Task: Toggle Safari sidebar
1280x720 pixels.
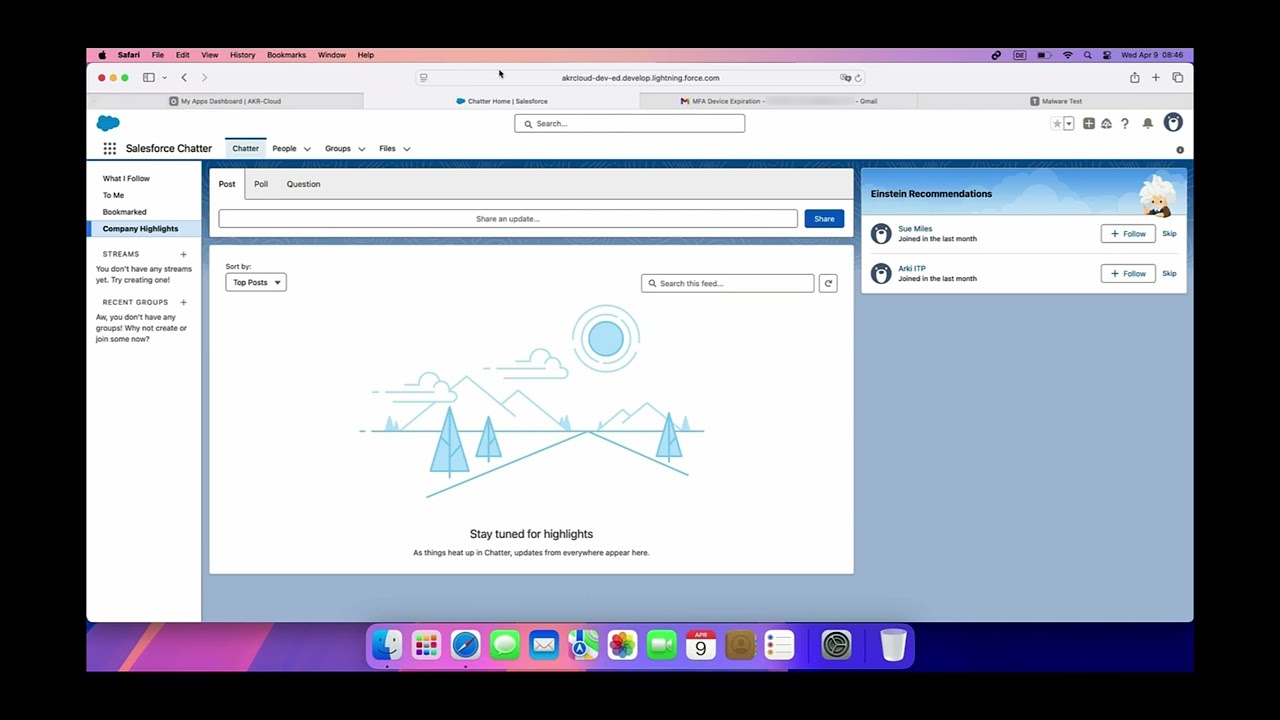Action: point(148,77)
